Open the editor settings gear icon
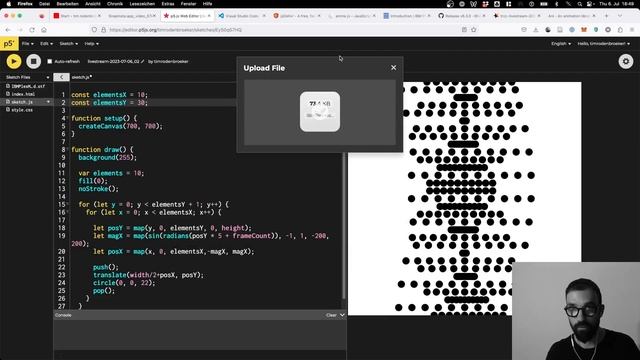Screen dimensions: 640x360 click(x=626, y=61)
